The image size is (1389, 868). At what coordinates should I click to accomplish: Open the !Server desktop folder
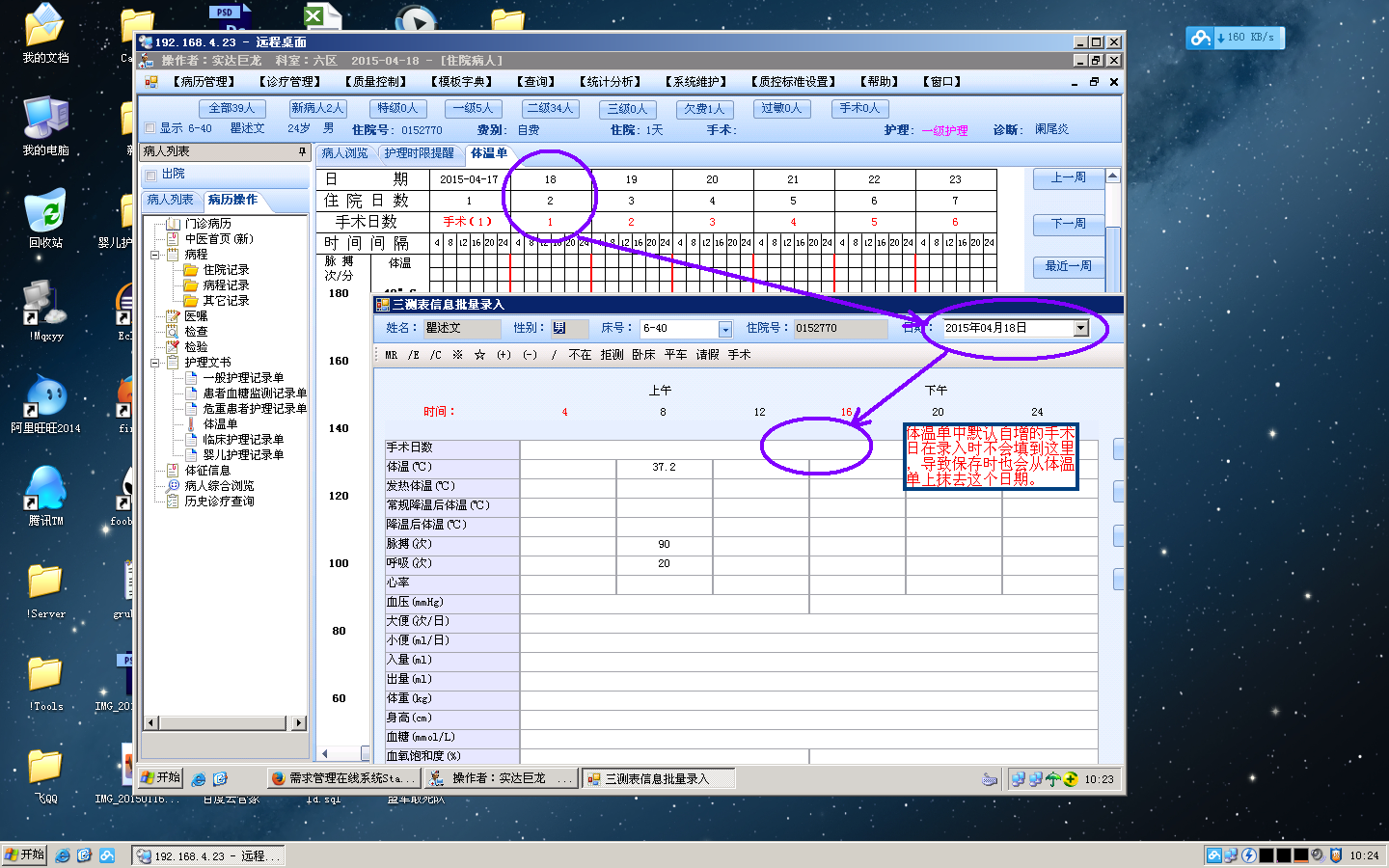(x=45, y=590)
